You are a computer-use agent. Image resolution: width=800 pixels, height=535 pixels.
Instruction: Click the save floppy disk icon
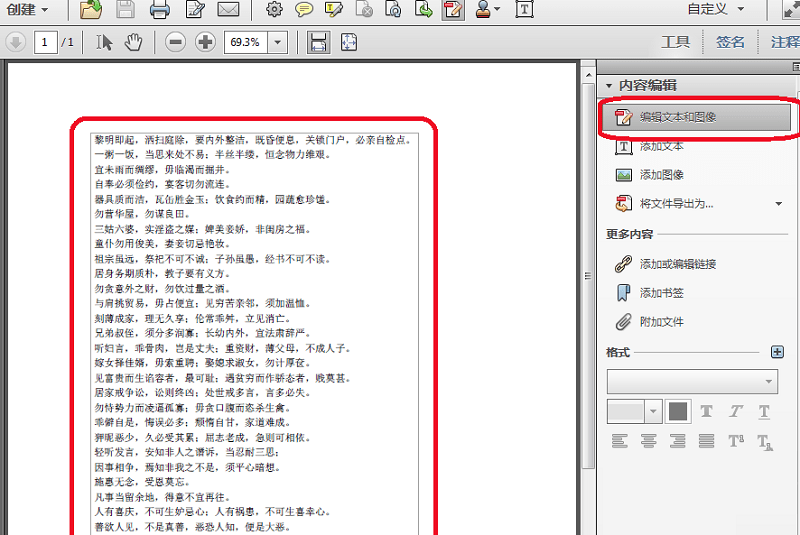[x=126, y=9]
